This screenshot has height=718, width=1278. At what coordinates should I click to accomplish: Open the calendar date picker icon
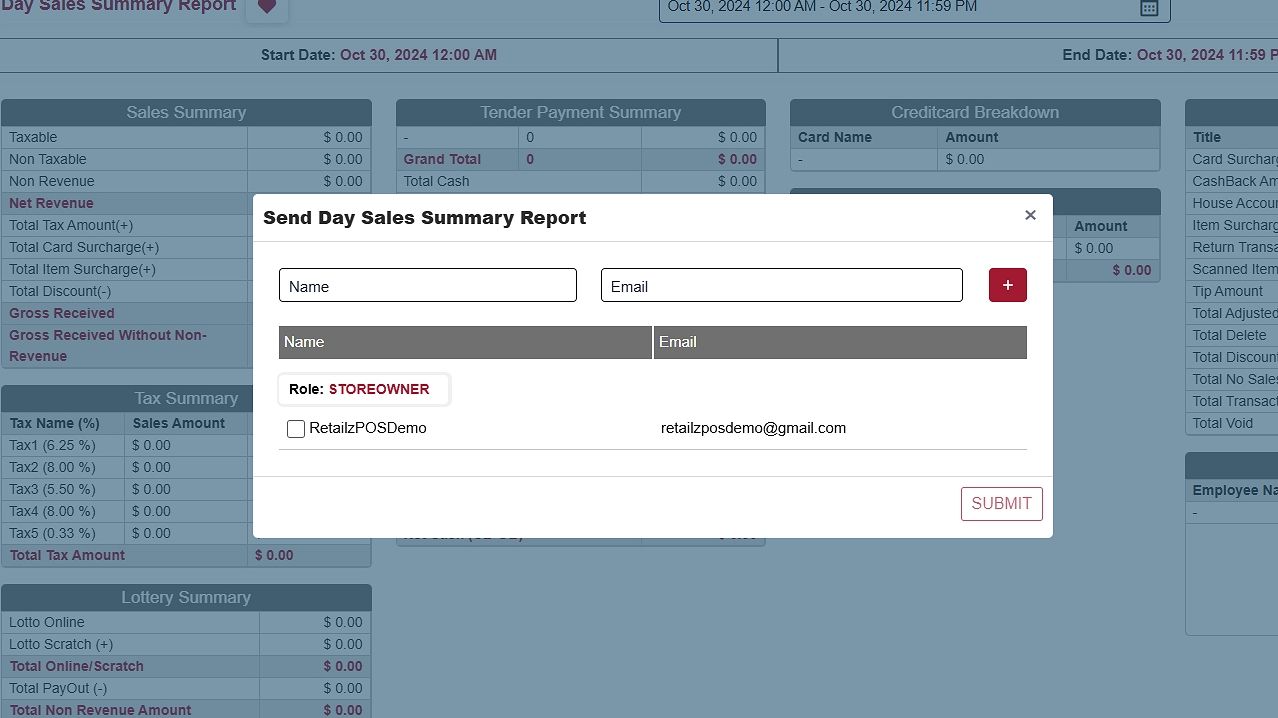tap(1149, 8)
